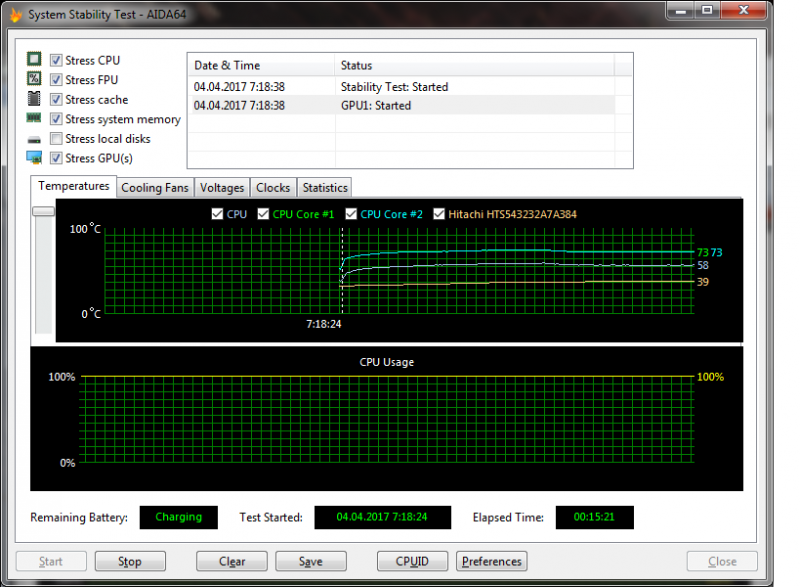The width and height of the screenshot is (800, 587).
Task: Enable the Stress local disks checkbox
Action: (x=56, y=139)
